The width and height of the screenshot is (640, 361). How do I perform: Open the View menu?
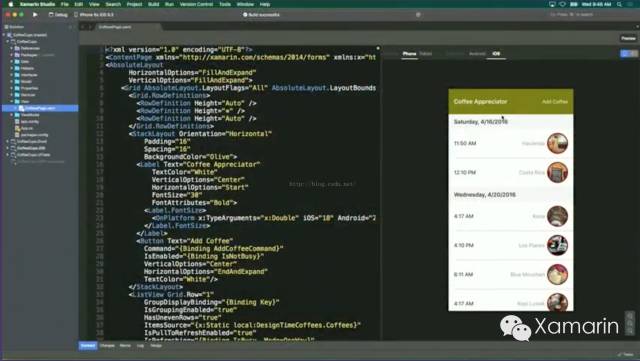coord(94,4)
